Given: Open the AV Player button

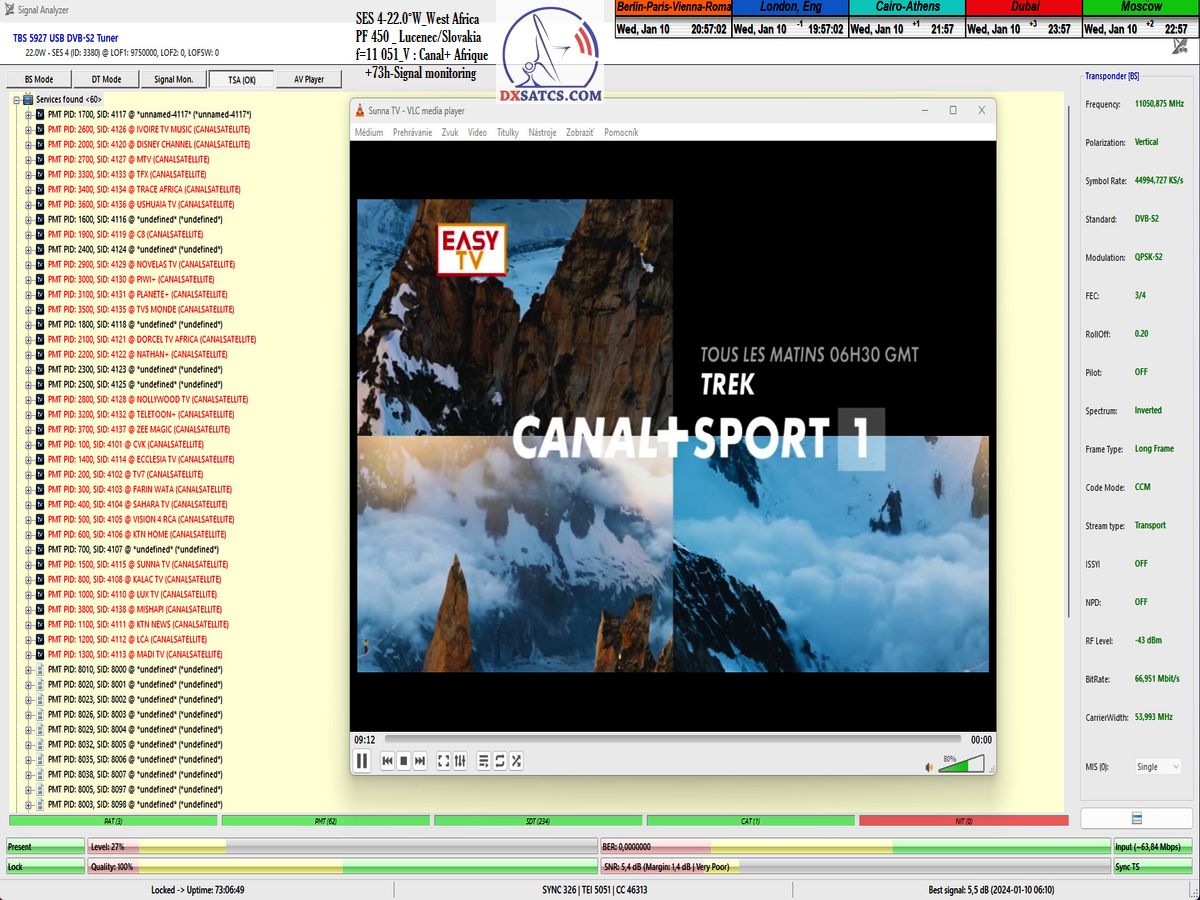Looking at the screenshot, I should (x=308, y=79).
